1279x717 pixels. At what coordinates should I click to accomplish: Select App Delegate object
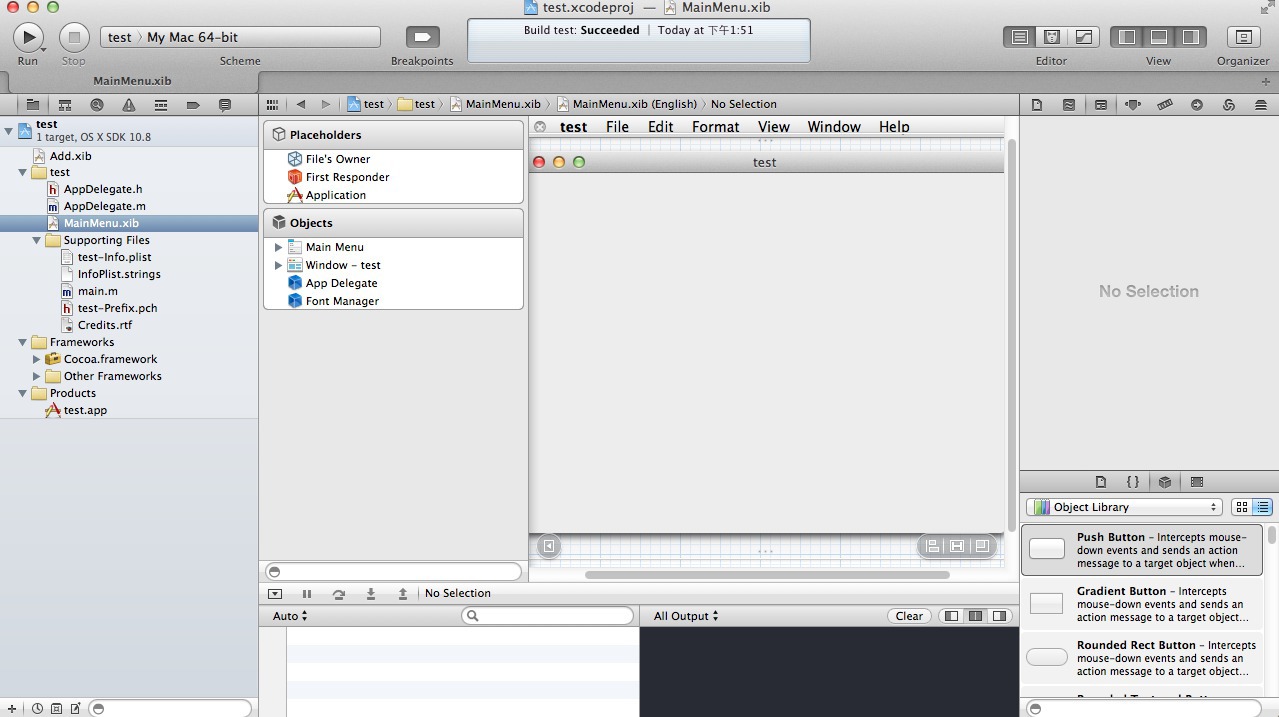point(341,283)
